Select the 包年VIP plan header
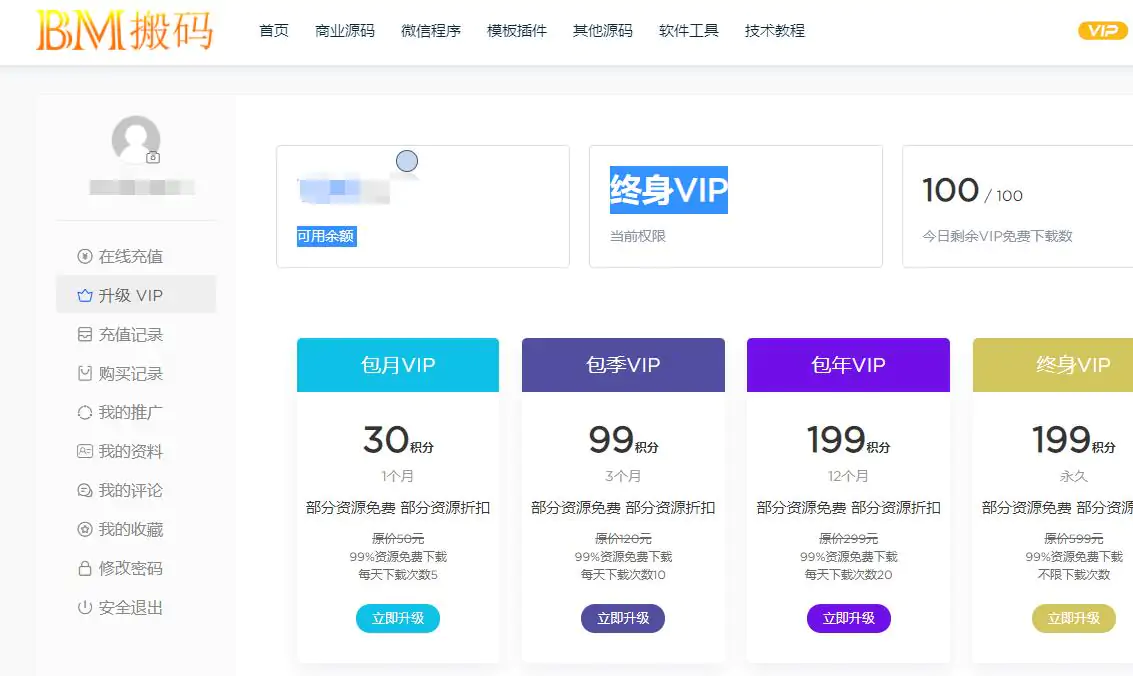Viewport: 1133px width, 676px height. [x=848, y=365]
